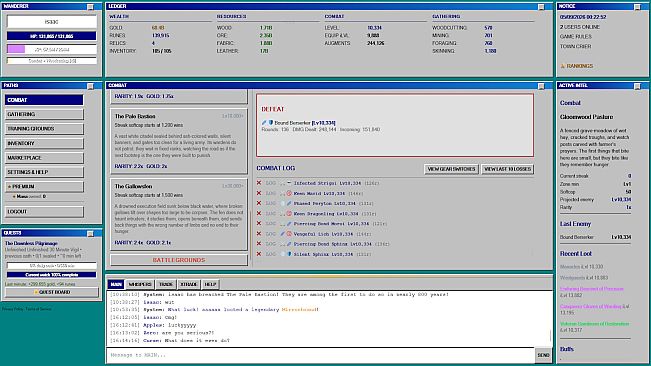
Task: Collapse the Ledger panel
Action: click(x=541, y=7)
